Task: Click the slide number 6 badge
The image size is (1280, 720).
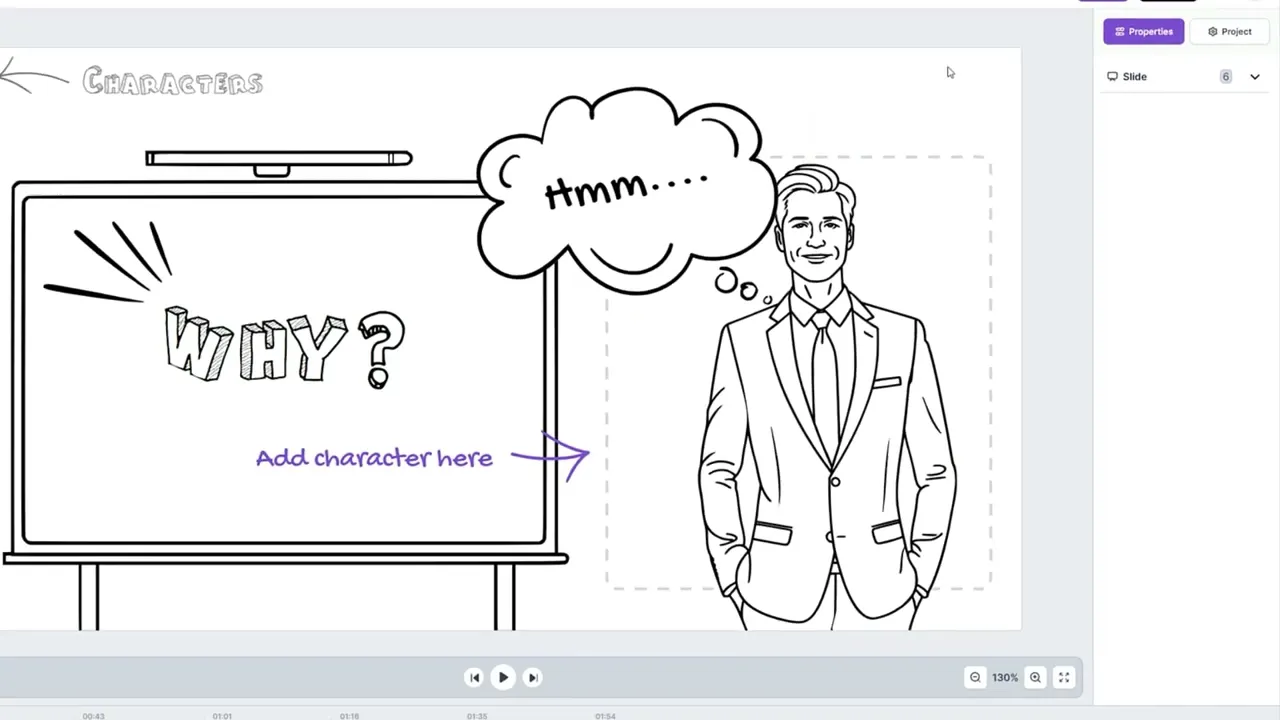Action: tap(1226, 77)
